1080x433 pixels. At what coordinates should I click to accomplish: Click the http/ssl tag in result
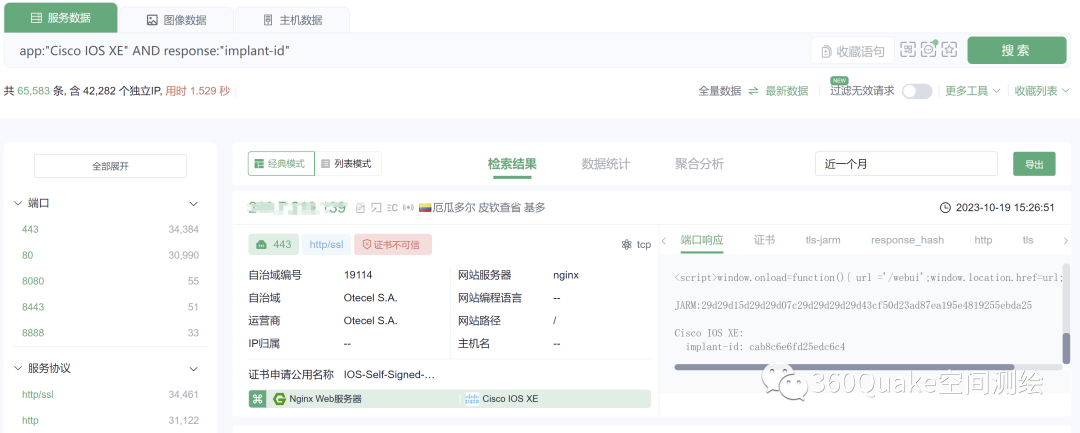(326, 244)
